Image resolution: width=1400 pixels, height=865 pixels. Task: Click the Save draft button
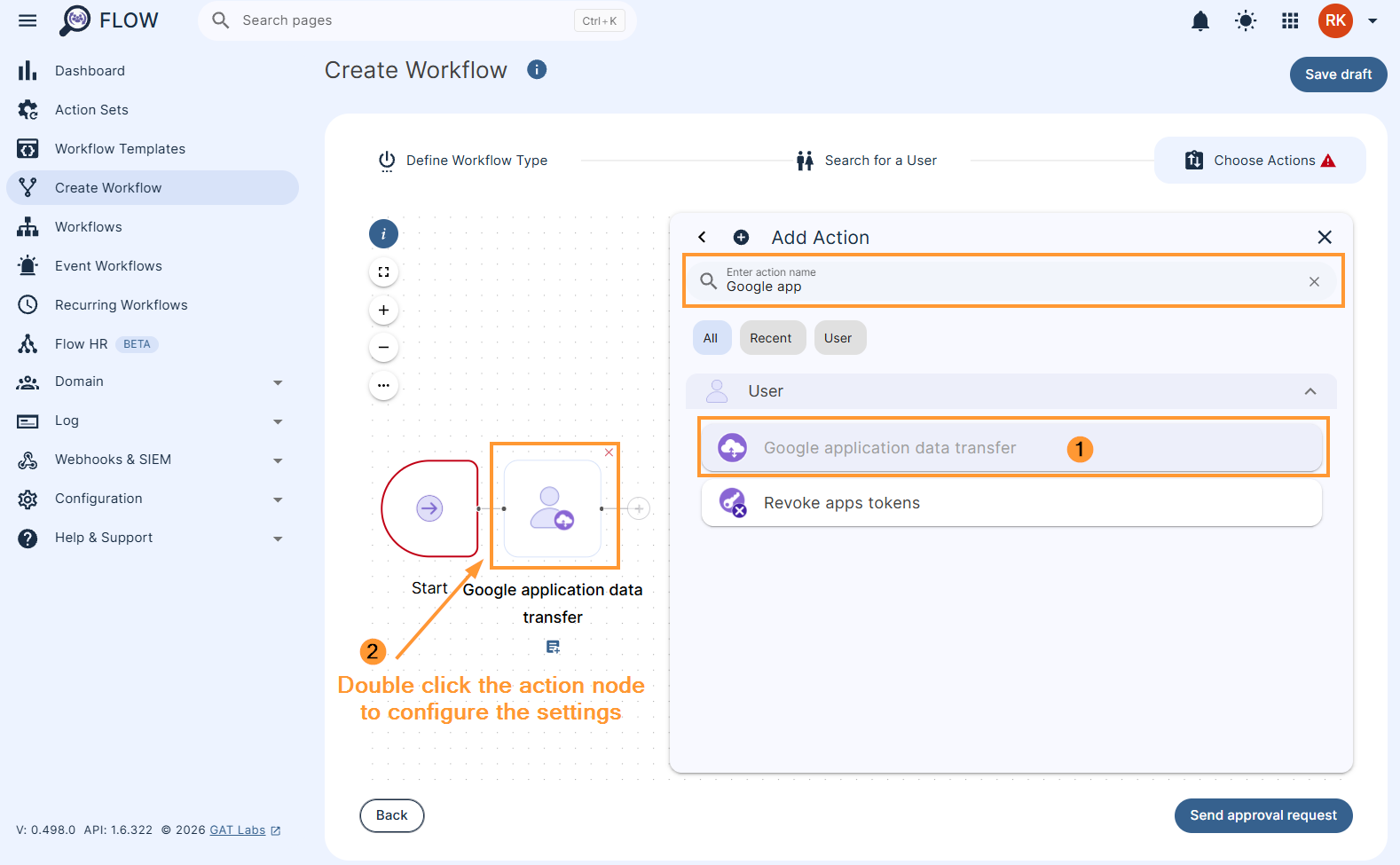pyautogui.click(x=1338, y=75)
